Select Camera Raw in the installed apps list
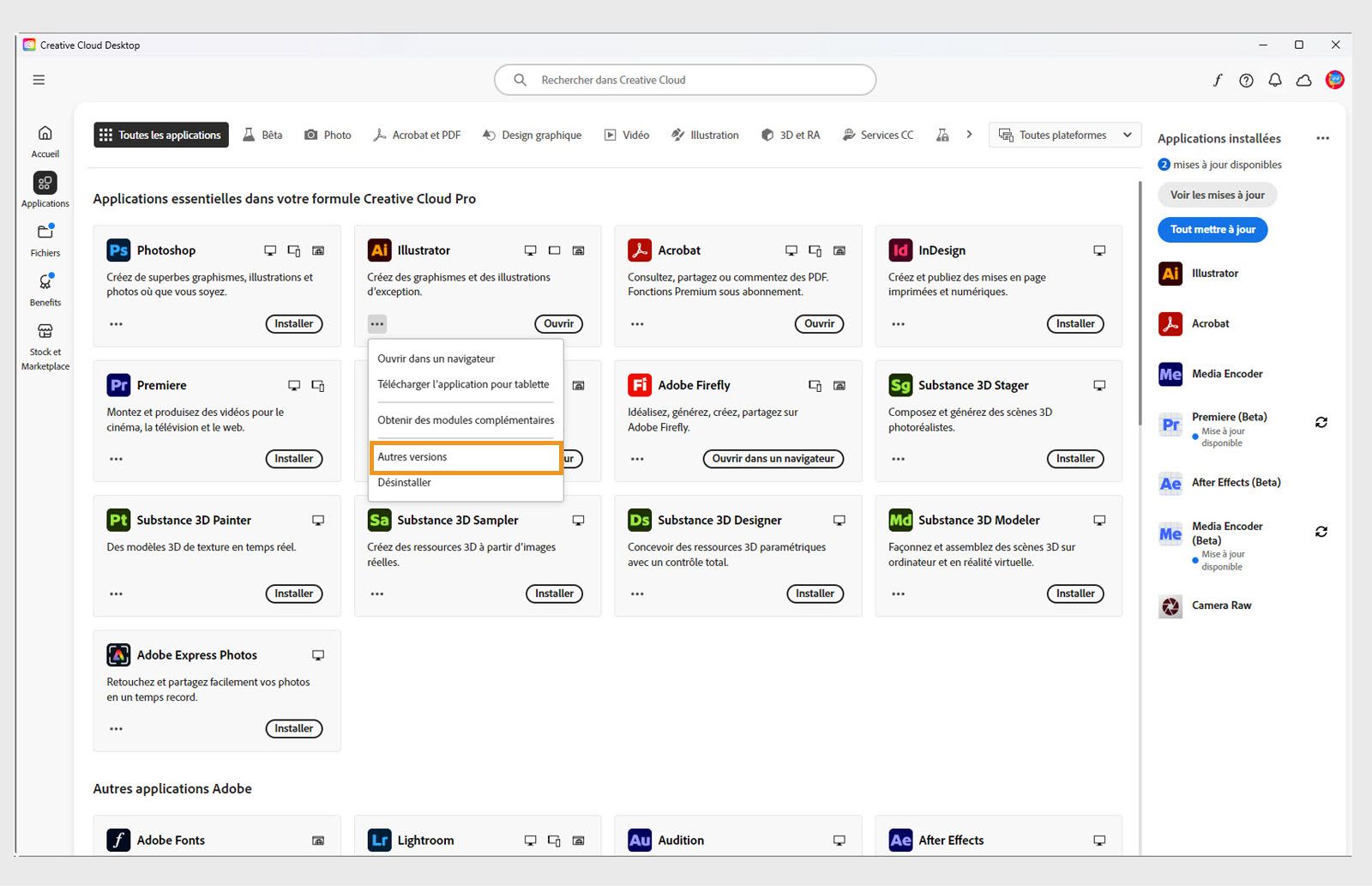This screenshot has width=1372, height=886. pyautogui.click(x=1221, y=606)
